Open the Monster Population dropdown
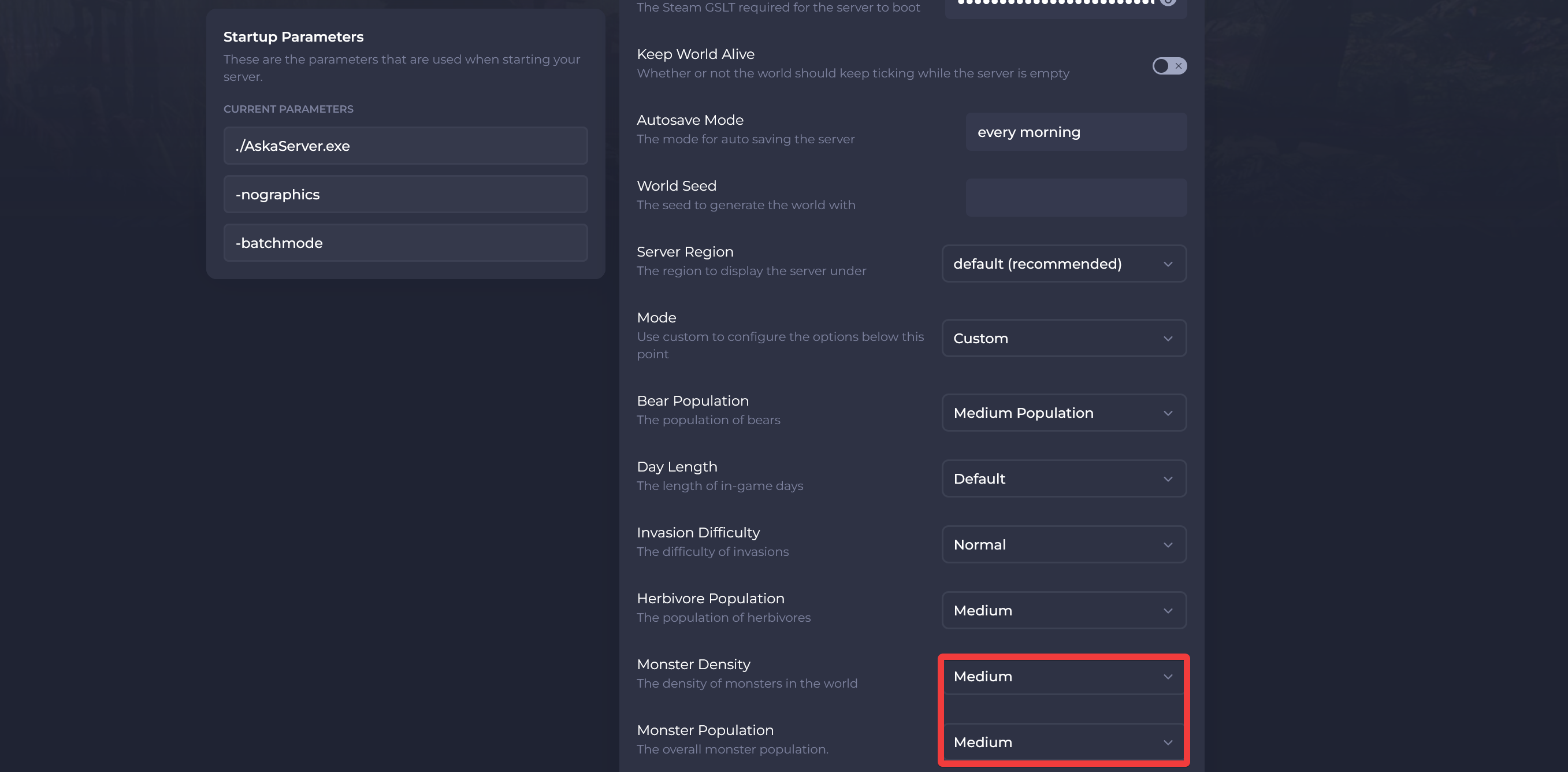Image resolution: width=1568 pixels, height=772 pixels. coord(1064,742)
